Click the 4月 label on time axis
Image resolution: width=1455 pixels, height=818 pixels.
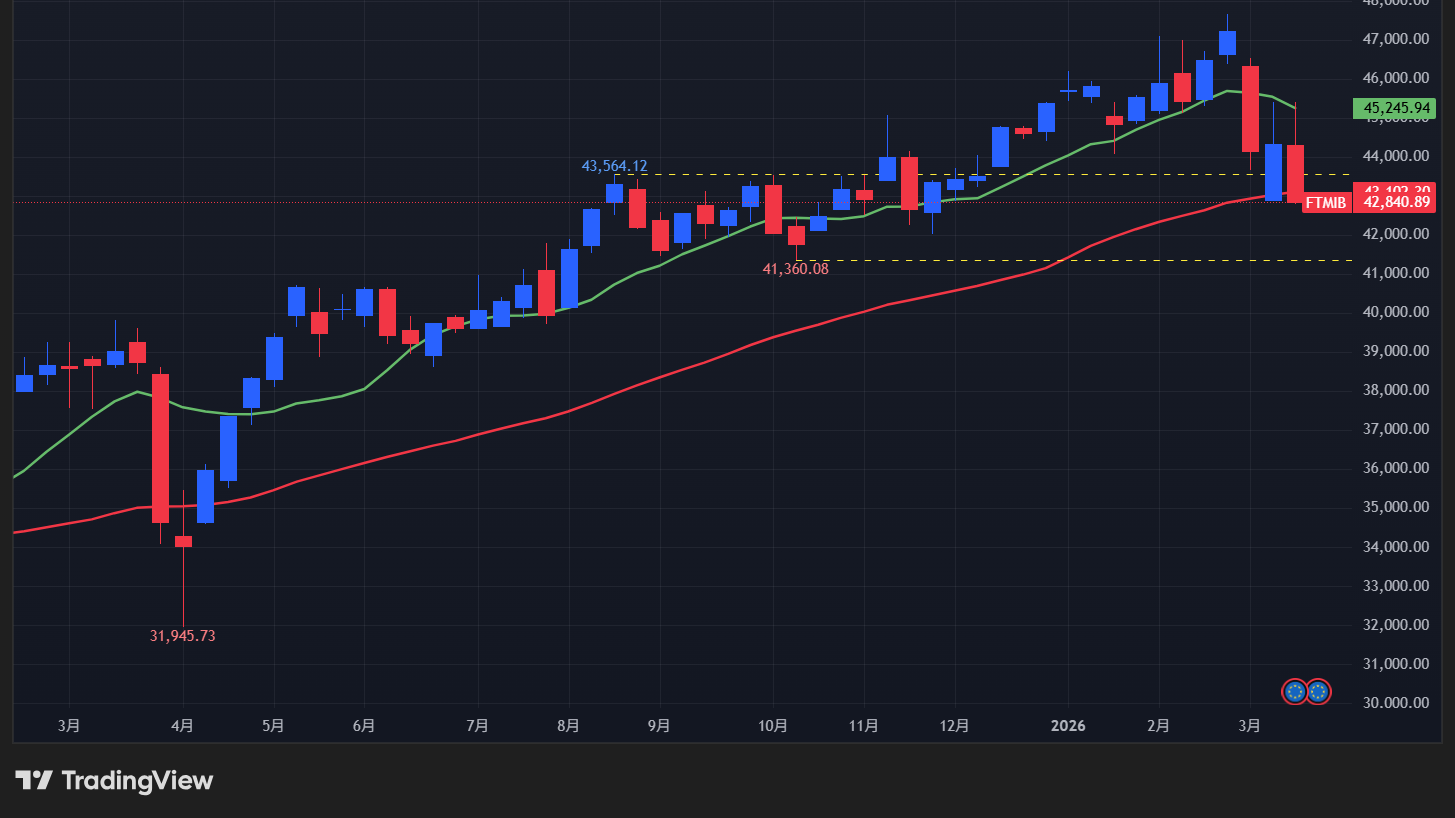tap(183, 724)
